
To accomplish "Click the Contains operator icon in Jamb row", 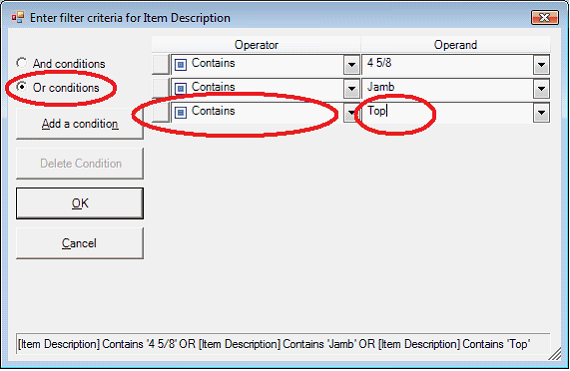I will [181, 89].
